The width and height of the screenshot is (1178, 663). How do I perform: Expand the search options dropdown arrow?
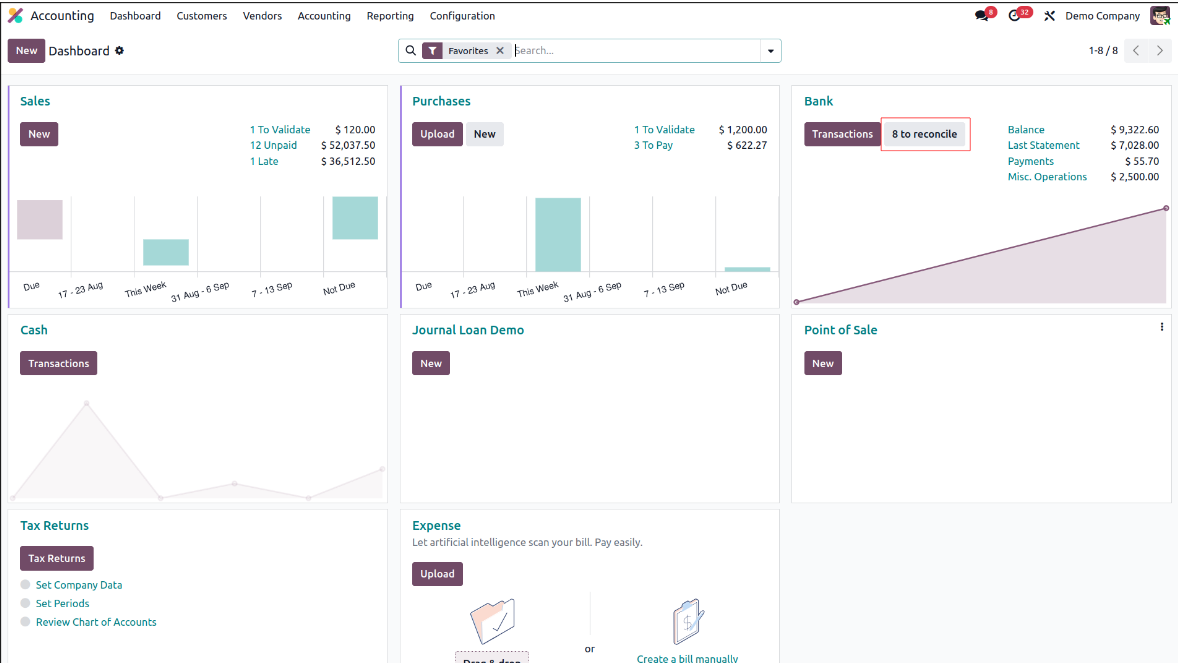(770, 51)
